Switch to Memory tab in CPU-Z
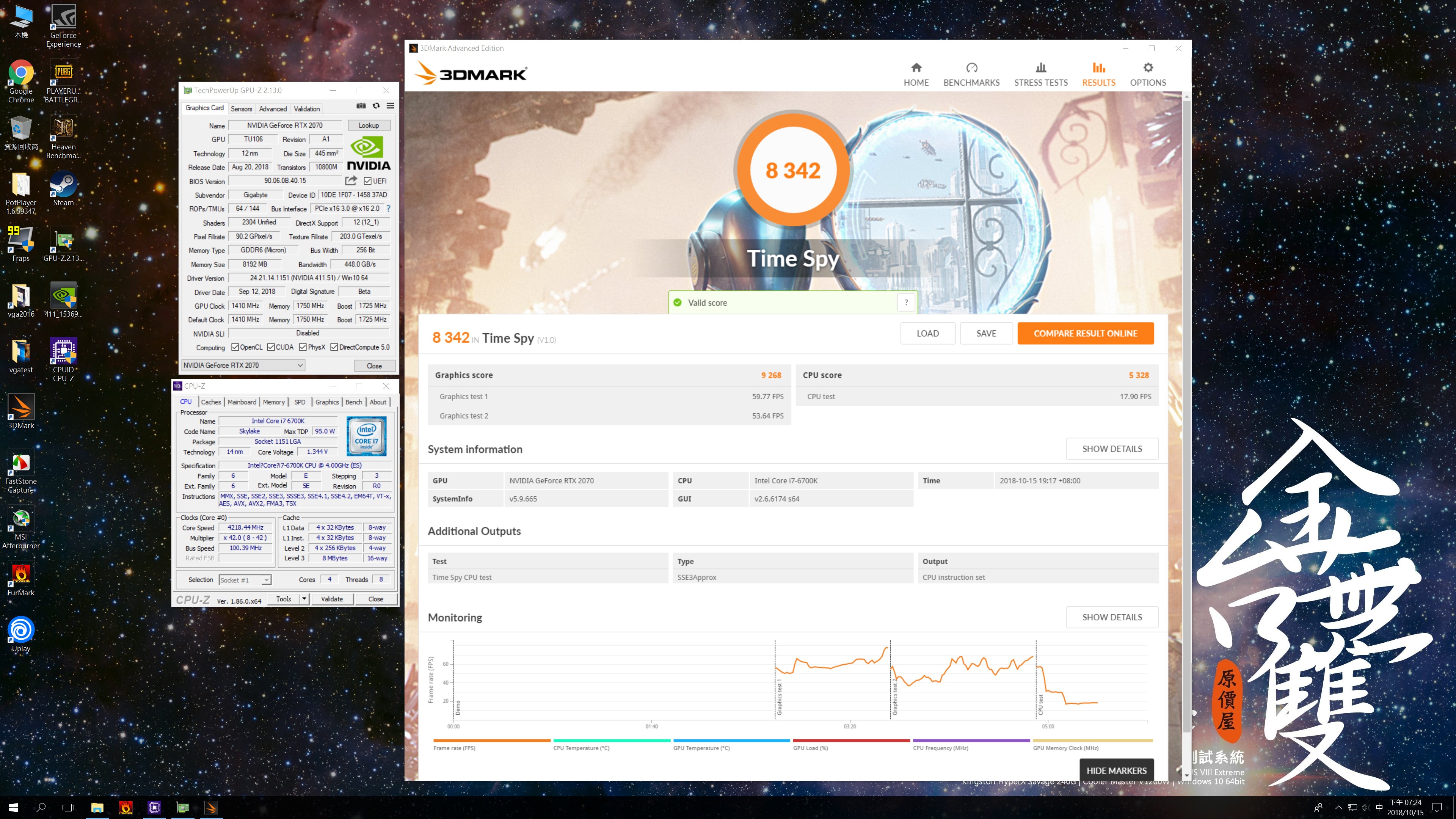1456x819 pixels. click(273, 402)
